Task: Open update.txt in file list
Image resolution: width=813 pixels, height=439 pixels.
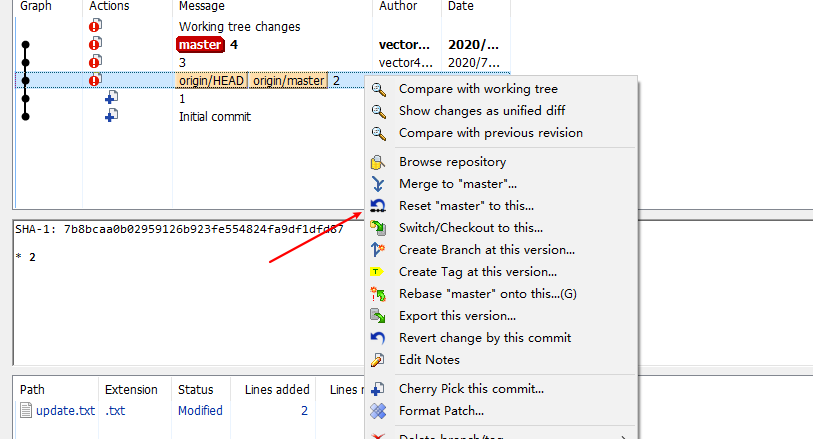Action: coord(65,410)
